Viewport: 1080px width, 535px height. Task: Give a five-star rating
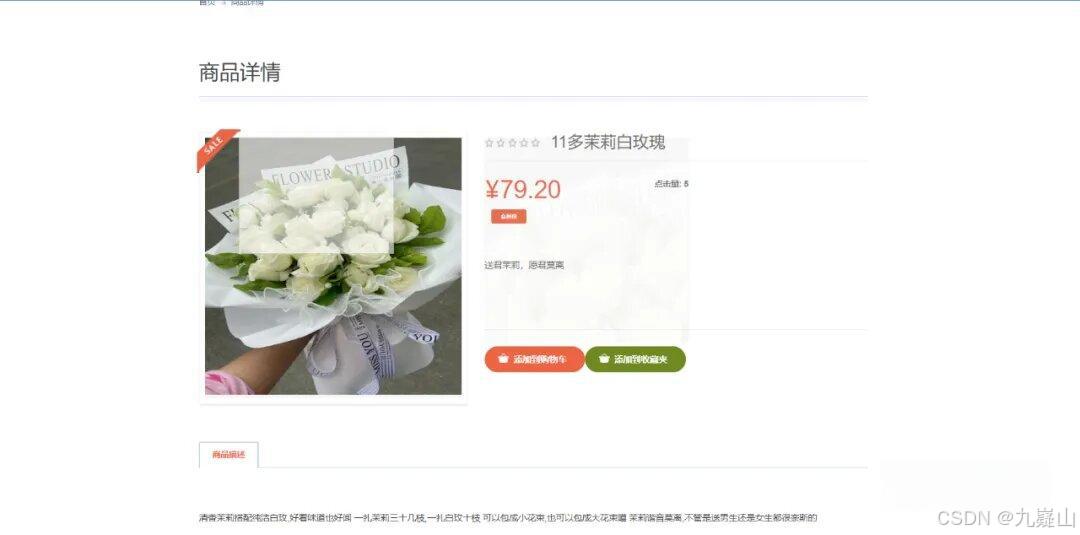536,143
